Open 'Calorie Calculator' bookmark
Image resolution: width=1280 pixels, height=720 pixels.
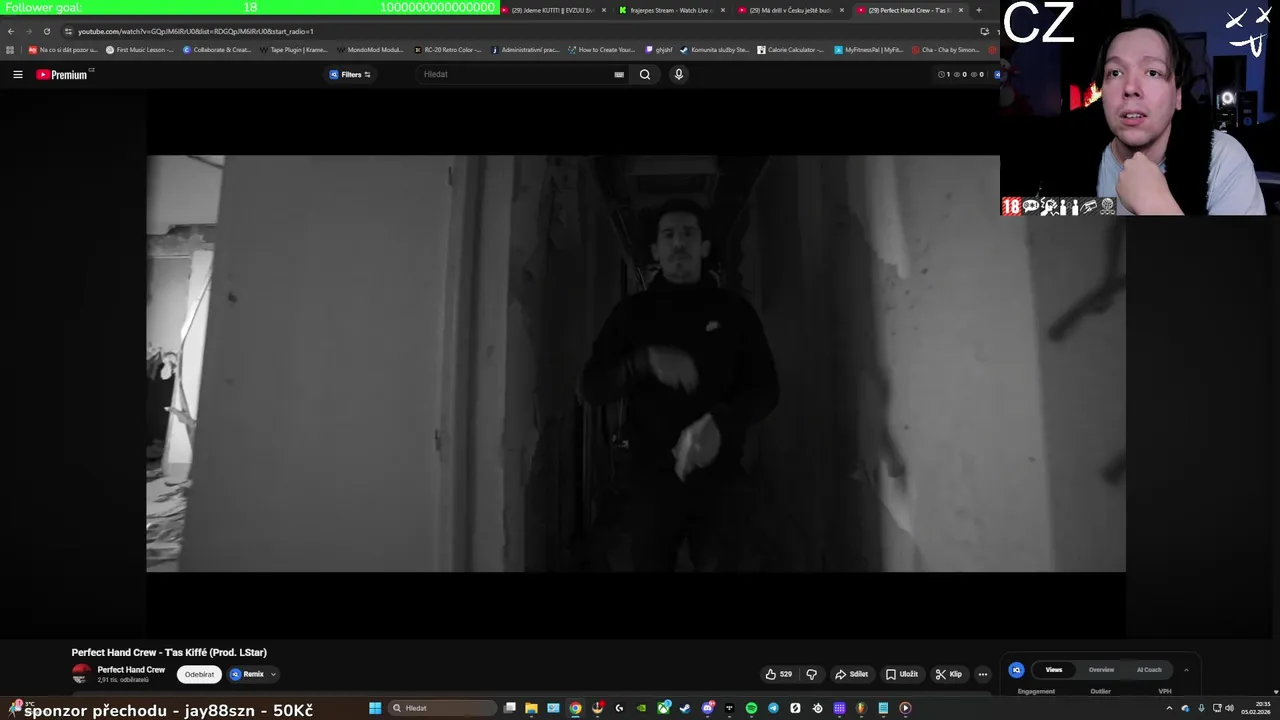click(x=791, y=49)
